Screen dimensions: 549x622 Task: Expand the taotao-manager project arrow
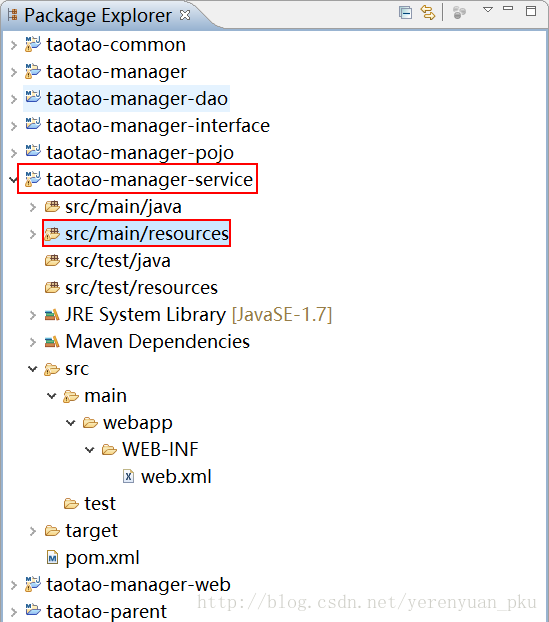tap(14, 72)
